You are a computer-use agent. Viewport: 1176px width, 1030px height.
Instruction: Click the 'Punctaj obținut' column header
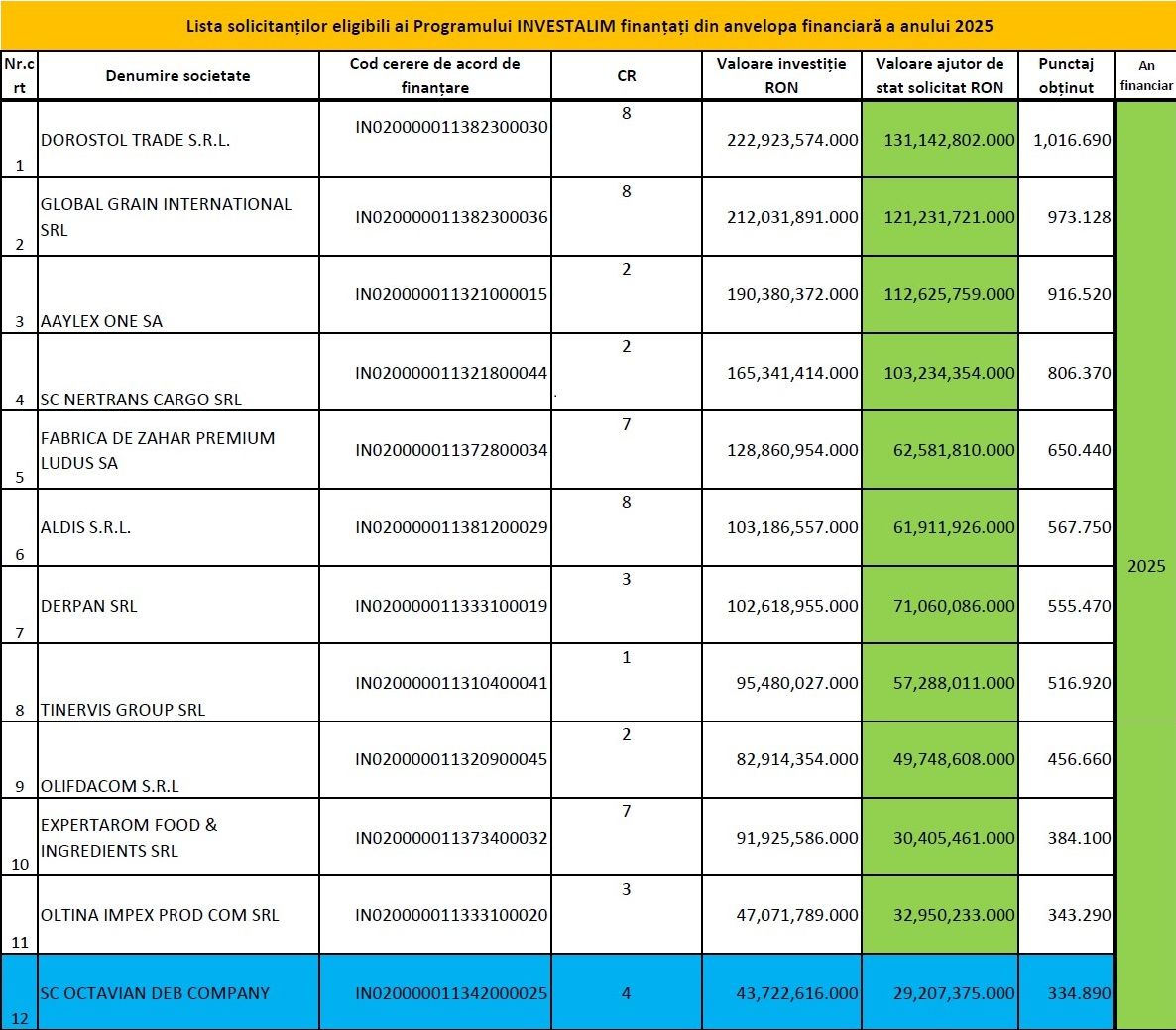click(x=1066, y=76)
